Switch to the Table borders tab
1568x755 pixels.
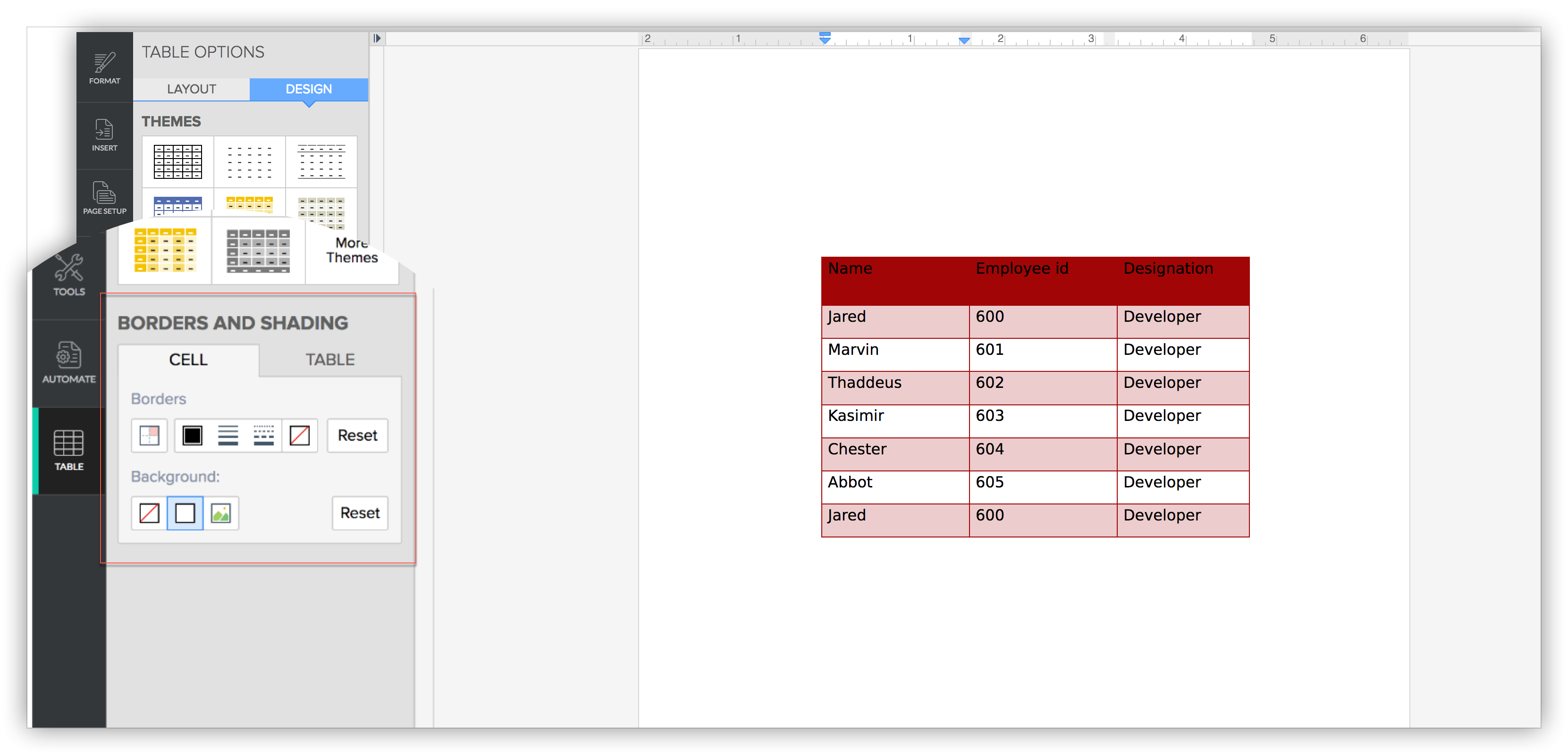point(329,360)
